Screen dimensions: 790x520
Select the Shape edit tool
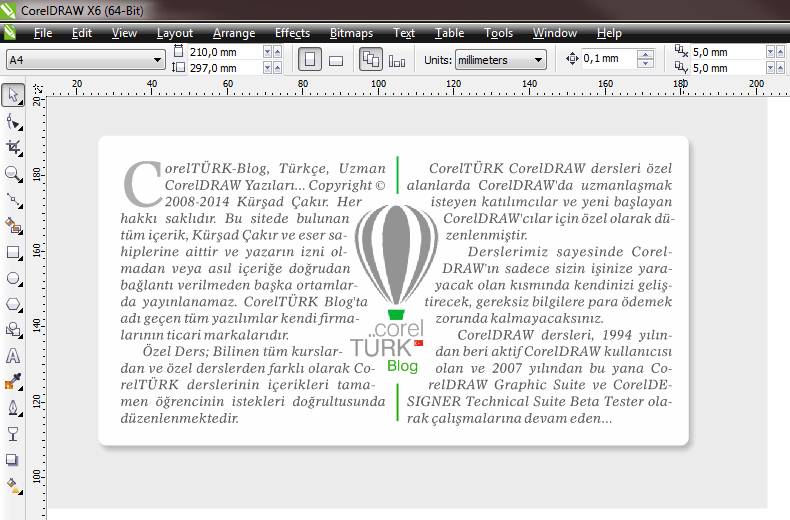[13, 122]
